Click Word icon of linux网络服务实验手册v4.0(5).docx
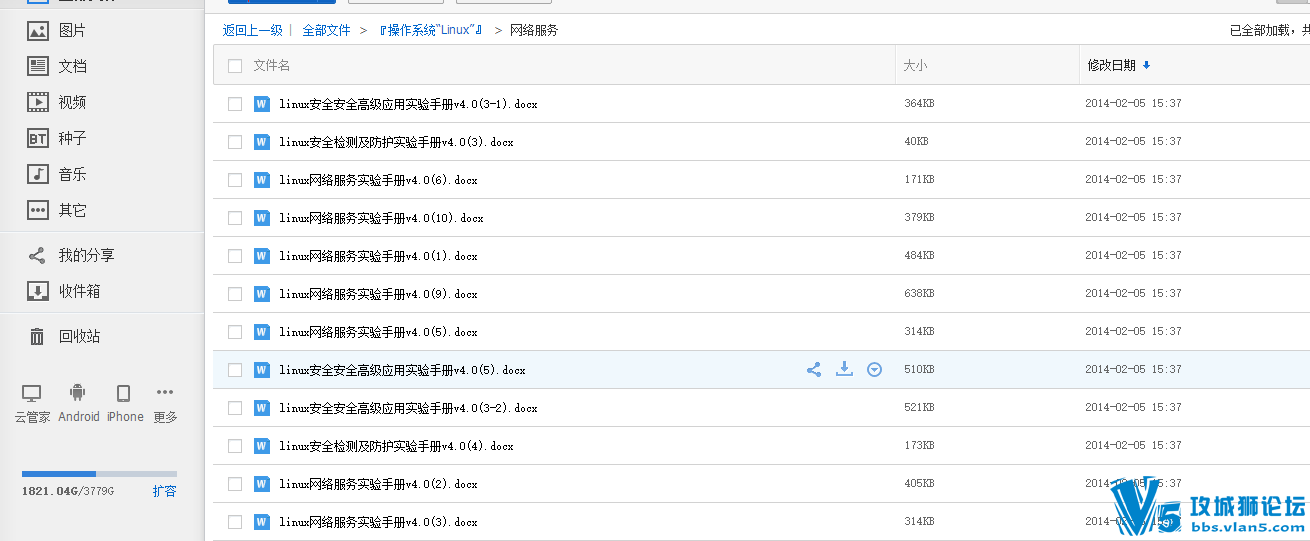Image resolution: width=1310 pixels, height=541 pixels. (262, 332)
